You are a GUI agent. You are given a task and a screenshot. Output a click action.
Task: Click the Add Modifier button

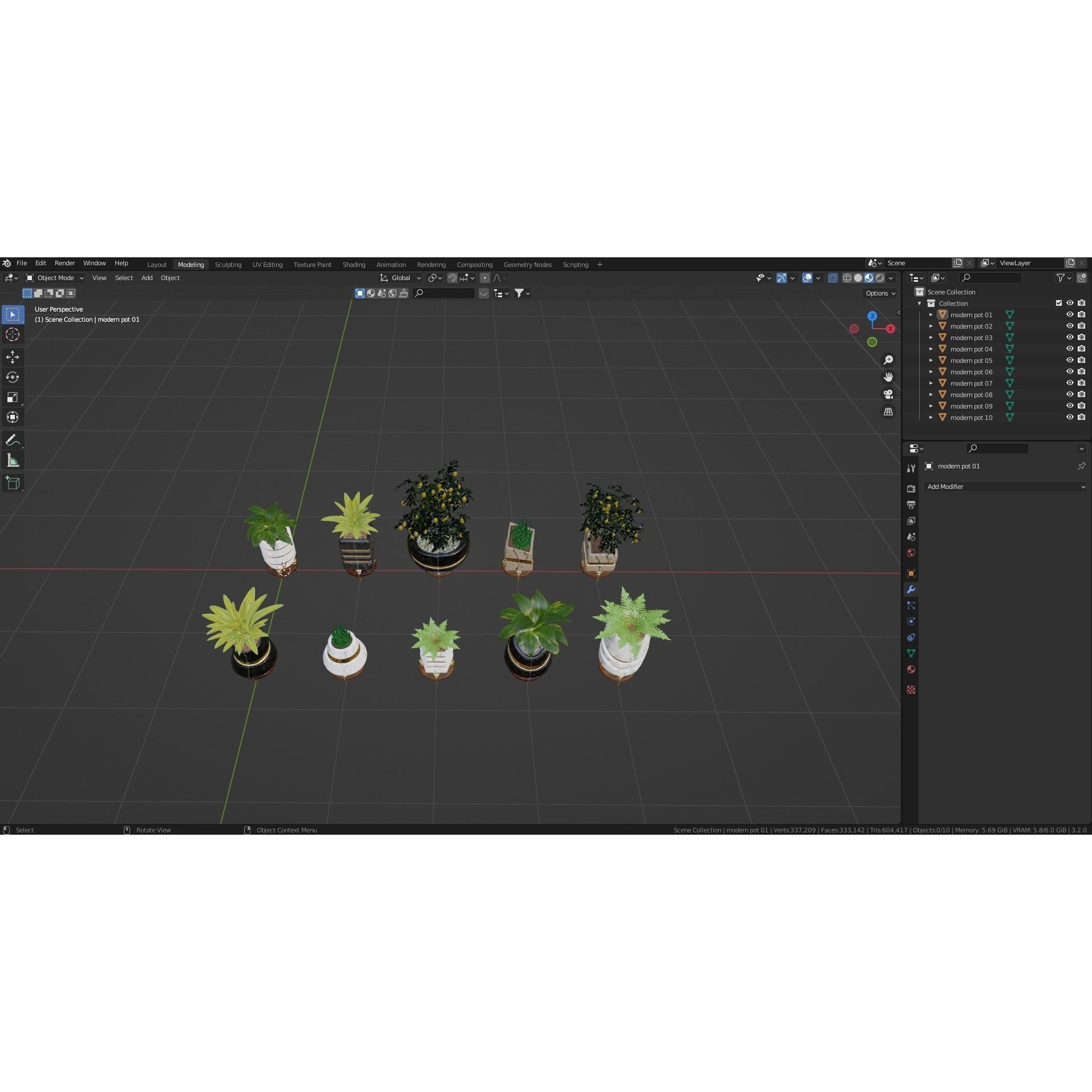click(1005, 487)
